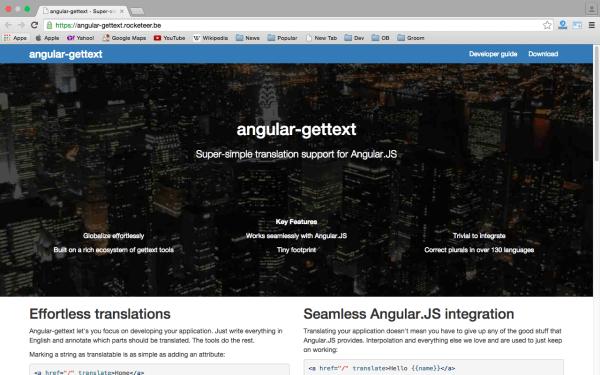600x375 pixels.
Task: Open the Download nav link
Action: click(x=543, y=54)
